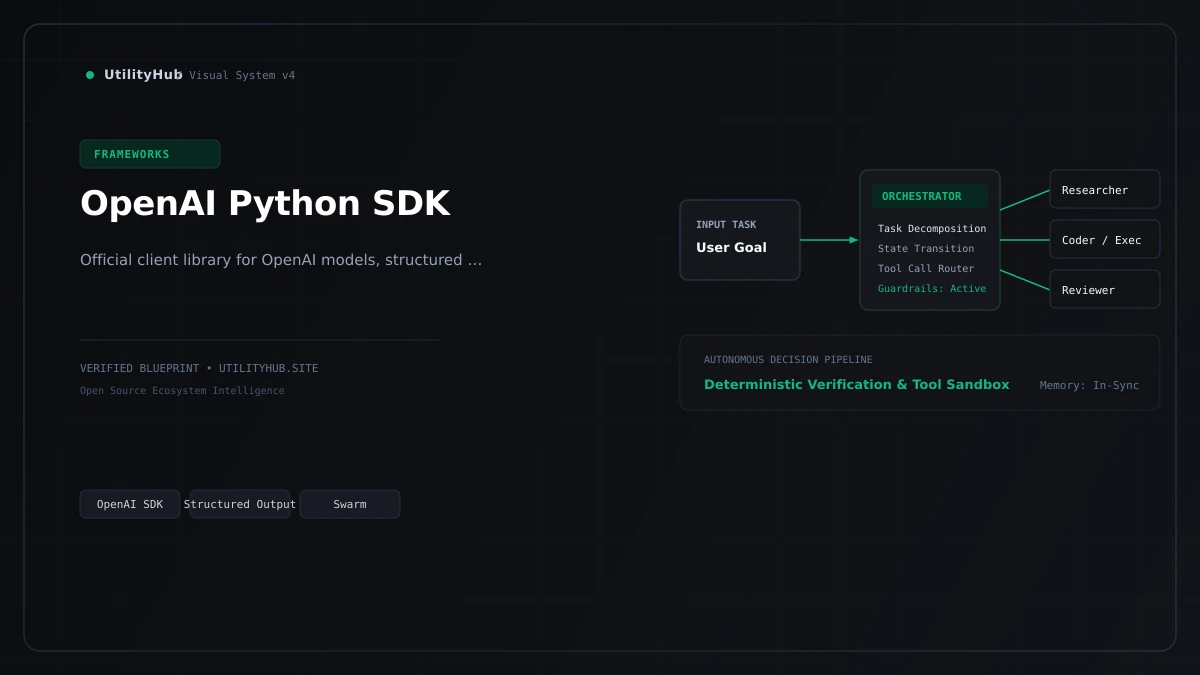This screenshot has height=675, width=1200.
Task: Select the Structured Output tag
Action: [240, 504]
